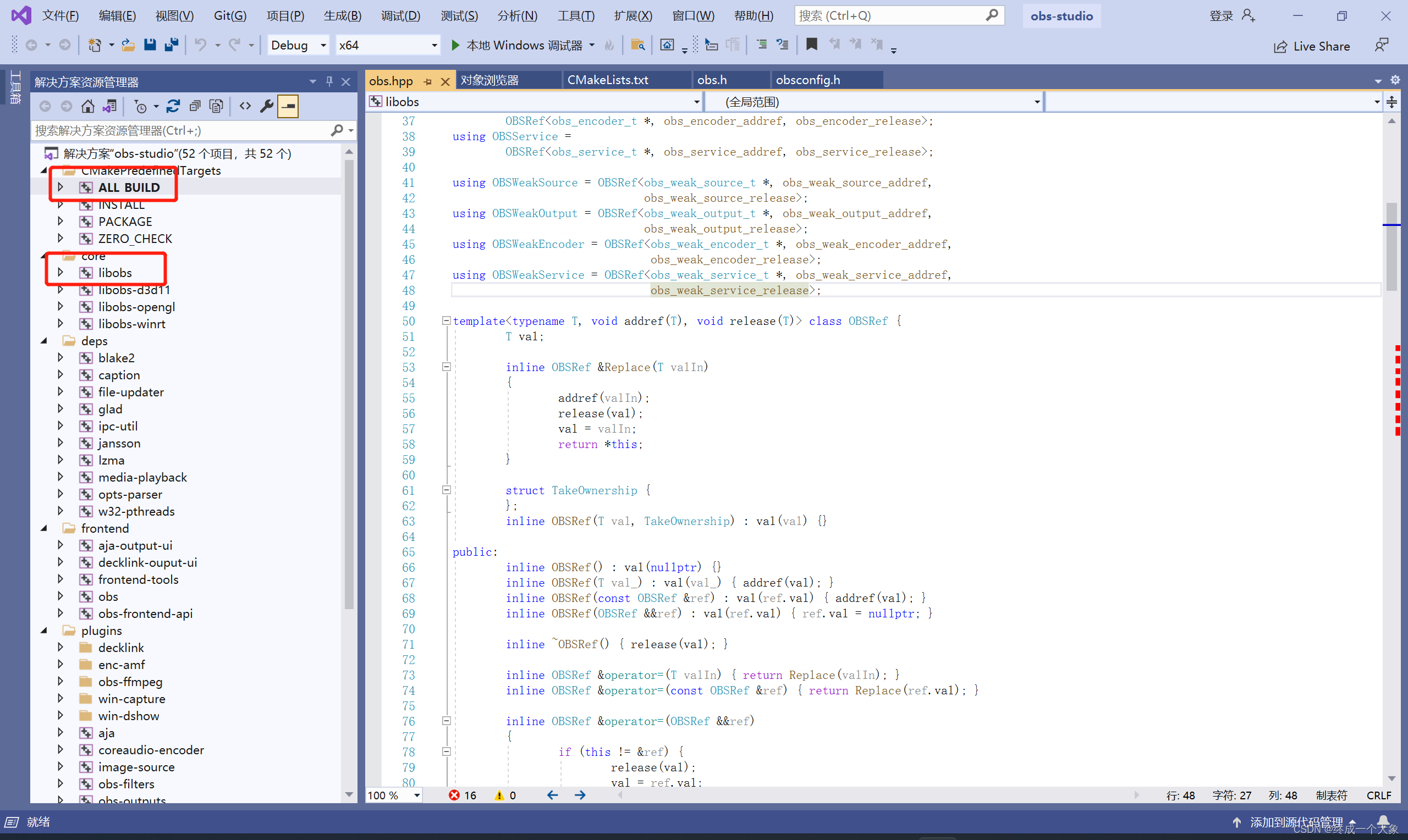Start the local Windows debugger (green arrow)
The width and height of the screenshot is (1408, 840).
tap(455, 45)
